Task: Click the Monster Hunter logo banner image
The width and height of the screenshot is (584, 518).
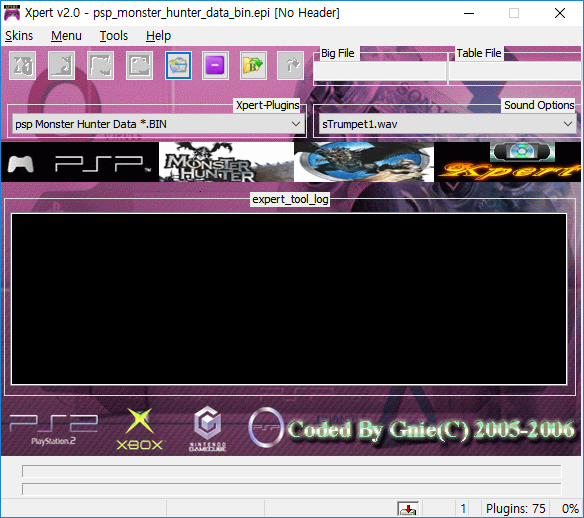Action: [x=226, y=162]
